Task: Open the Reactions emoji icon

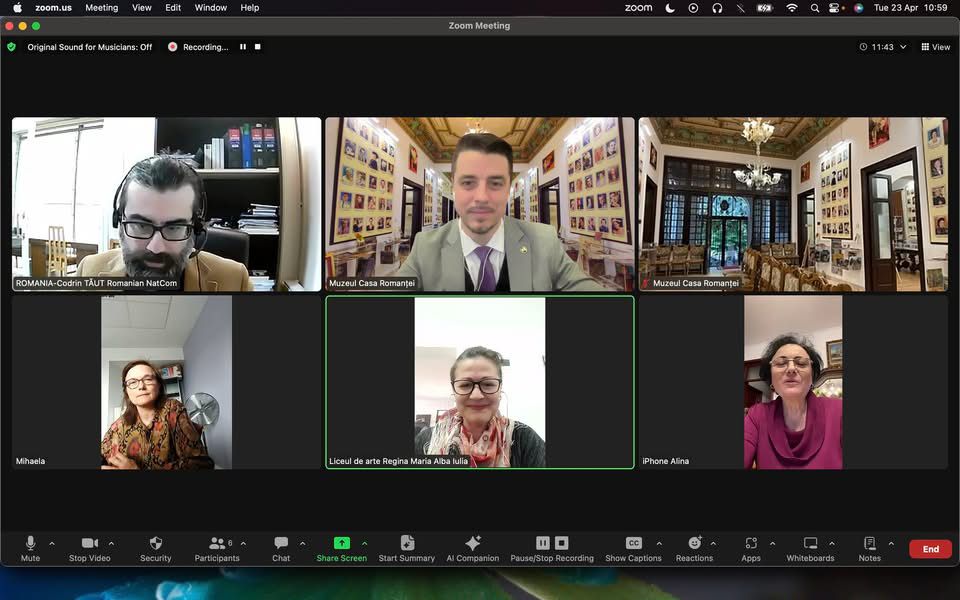Action: point(694,543)
